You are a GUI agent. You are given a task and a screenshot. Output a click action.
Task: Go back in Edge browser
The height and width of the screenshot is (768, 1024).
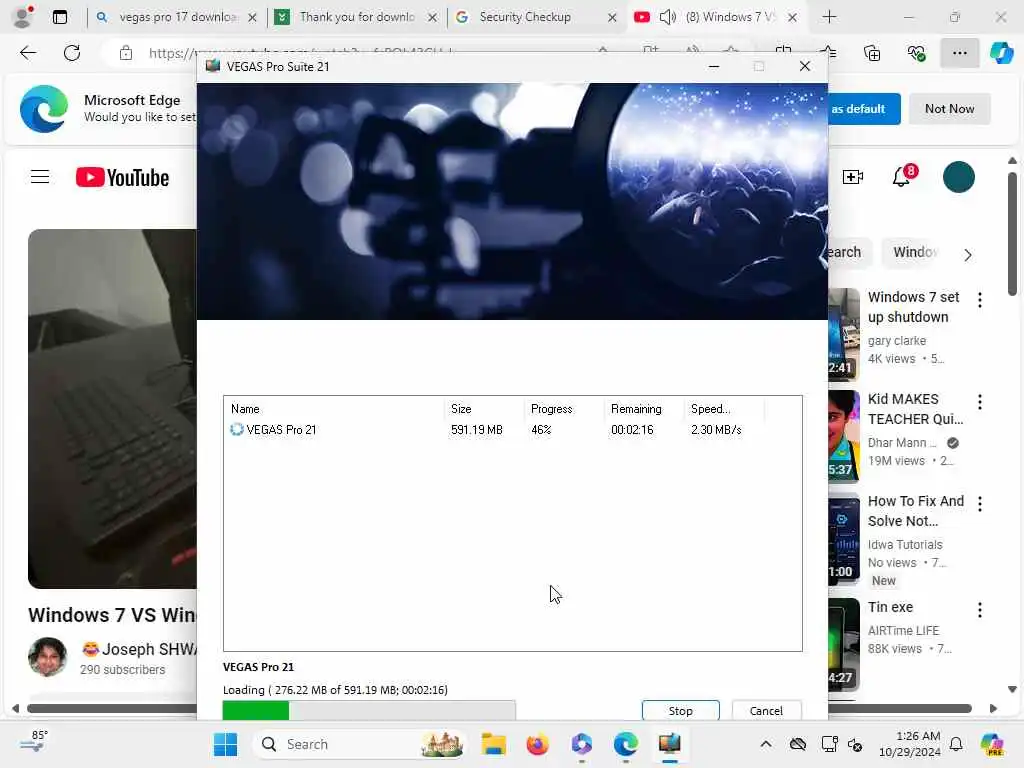coord(27,53)
